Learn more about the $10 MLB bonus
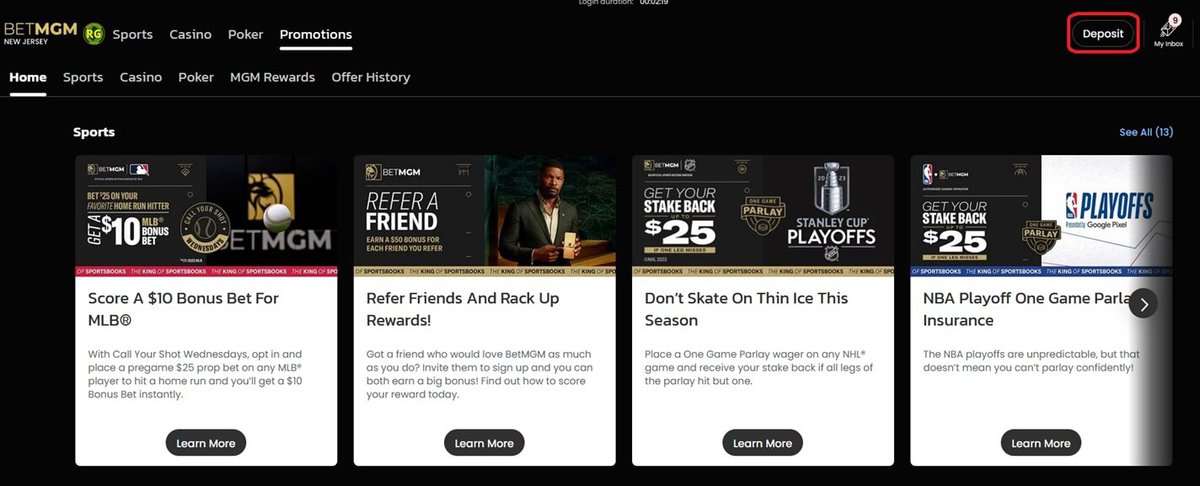Viewport: 1200px width, 486px height. point(206,443)
